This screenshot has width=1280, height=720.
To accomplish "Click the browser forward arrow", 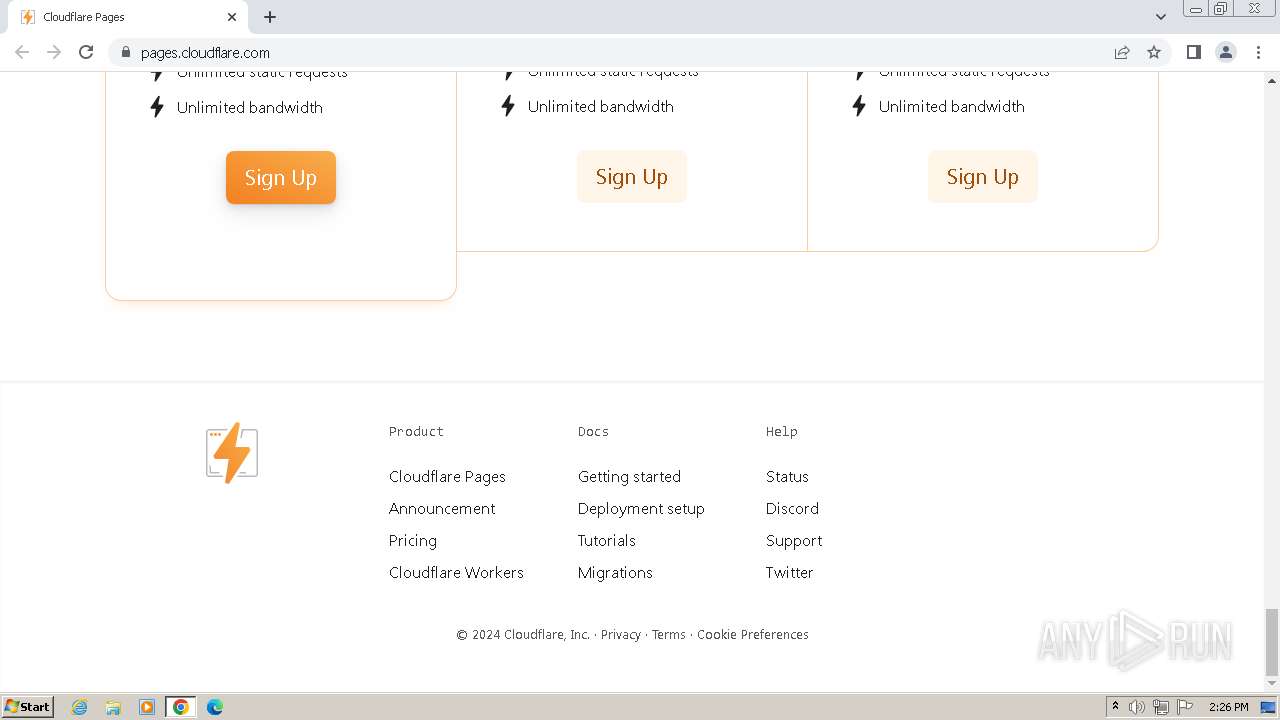I will pos(54,52).
